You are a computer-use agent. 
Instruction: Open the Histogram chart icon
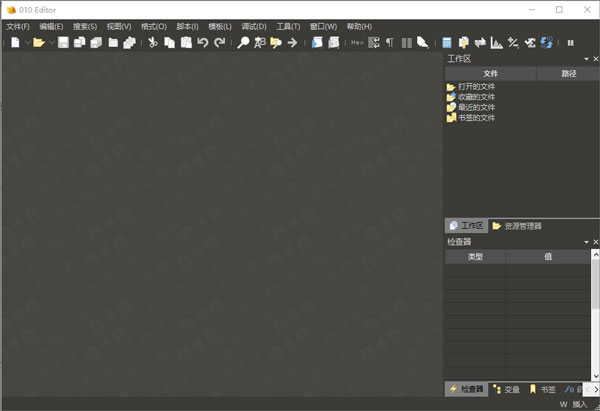(497, 42)
